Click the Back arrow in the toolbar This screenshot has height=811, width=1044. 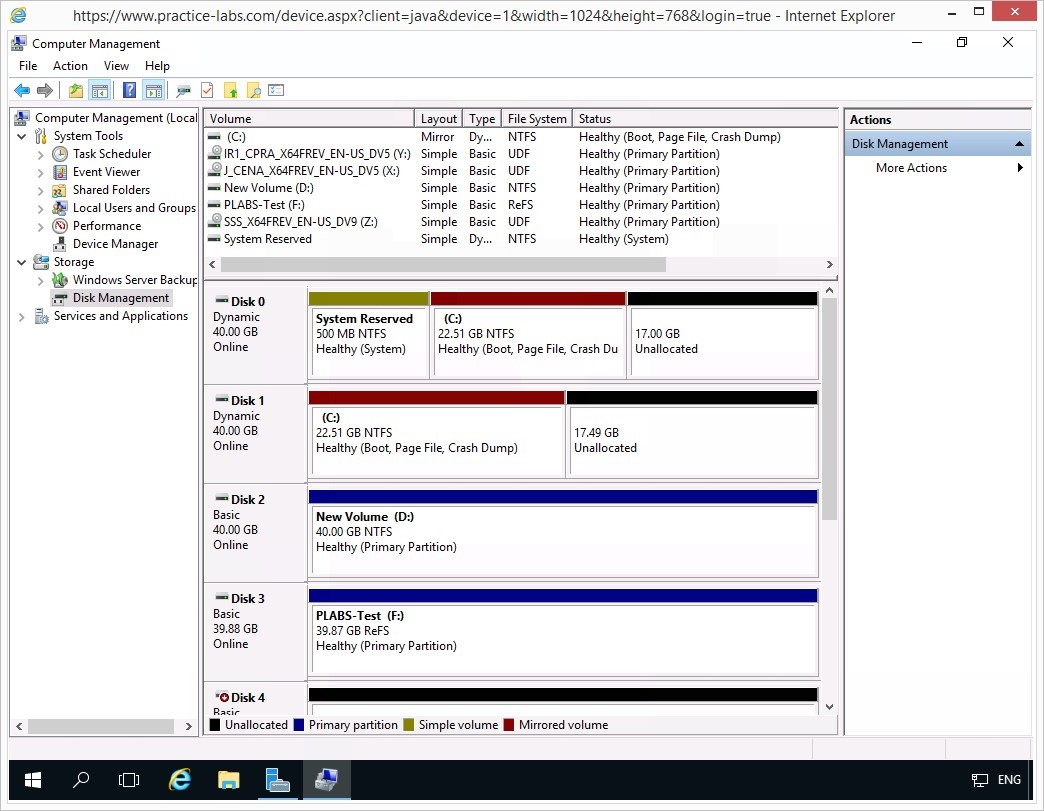pyautogui.click(x=21, y=91)
